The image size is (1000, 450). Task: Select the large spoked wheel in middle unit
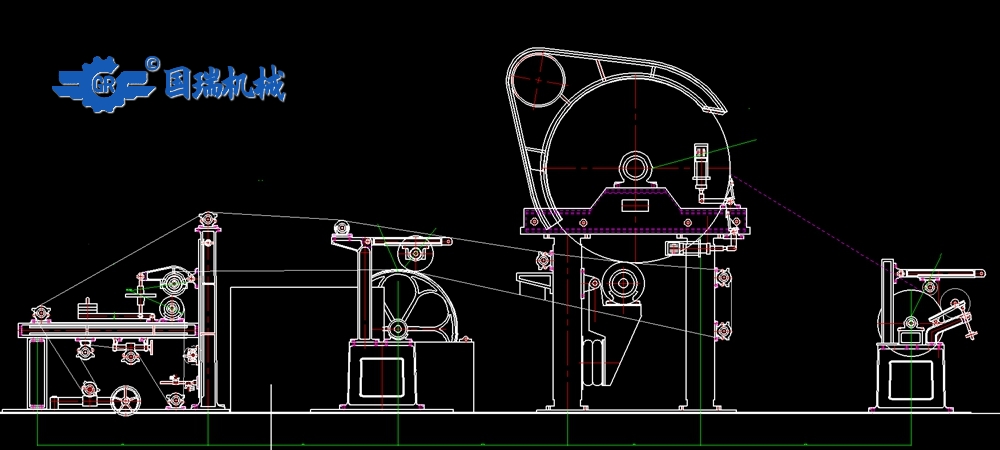click(398, 325)
